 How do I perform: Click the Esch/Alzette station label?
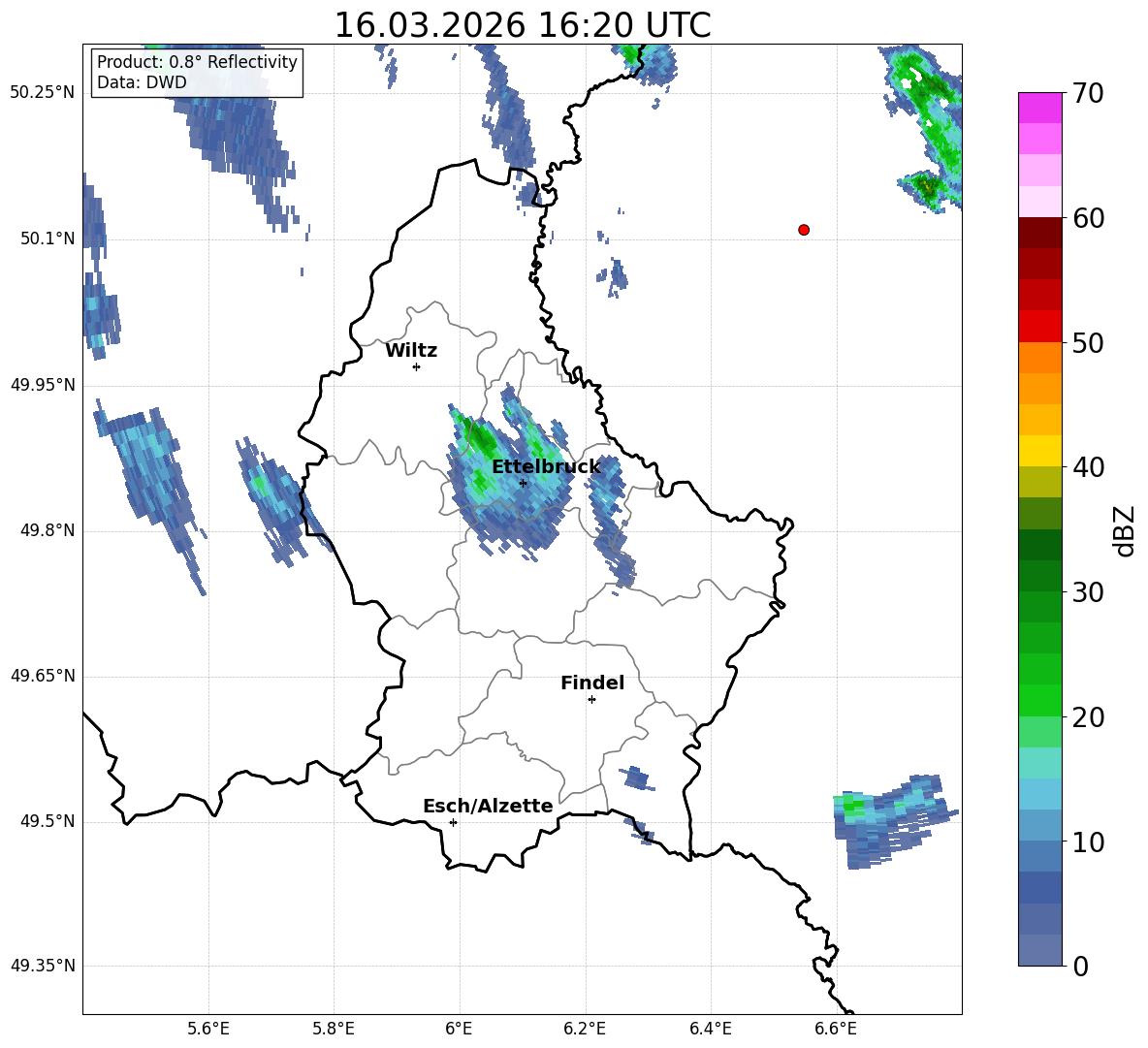coord(488,806)
